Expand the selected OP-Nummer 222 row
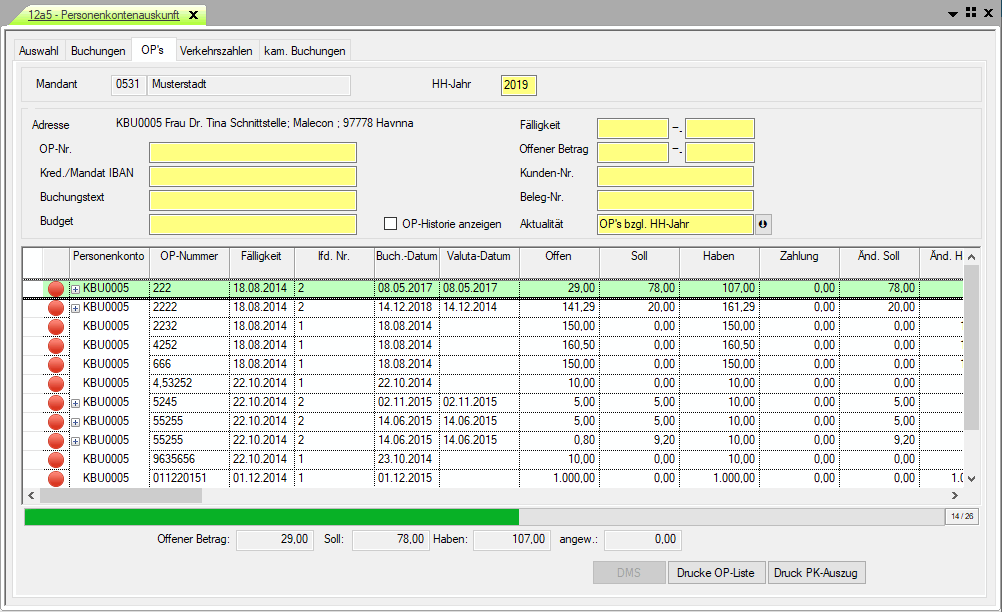The image size is (1002, 612). coord(75,289)
